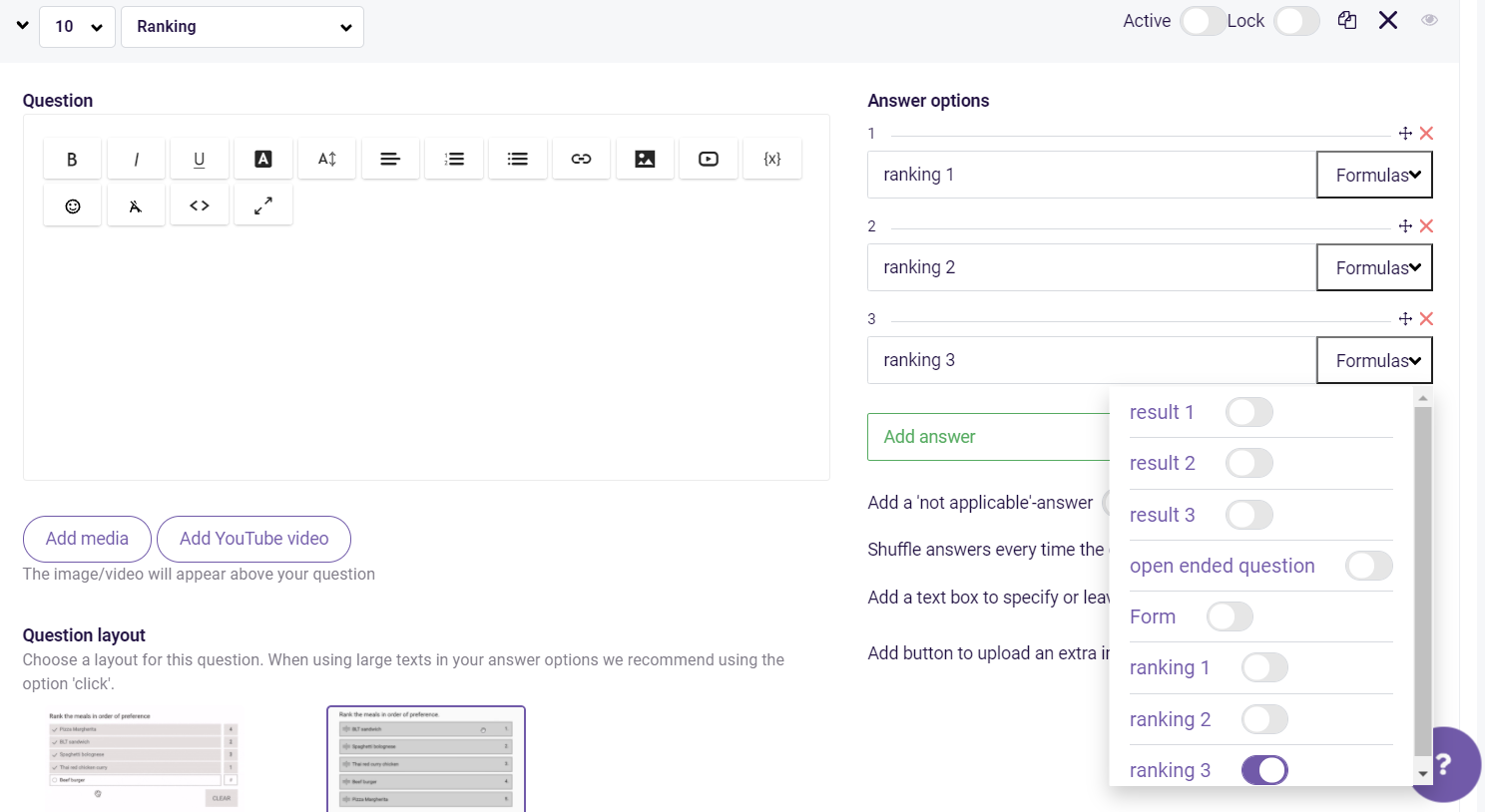Viewport: 1485px width, 812px height.
Task: Insert an image into the question
Action: 645,158
